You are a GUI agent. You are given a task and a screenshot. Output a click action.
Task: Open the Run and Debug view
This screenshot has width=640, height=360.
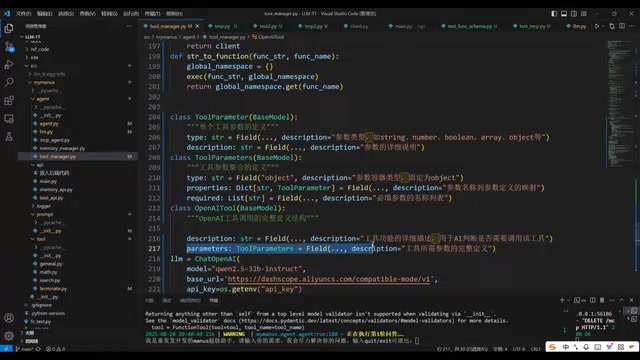9,64
